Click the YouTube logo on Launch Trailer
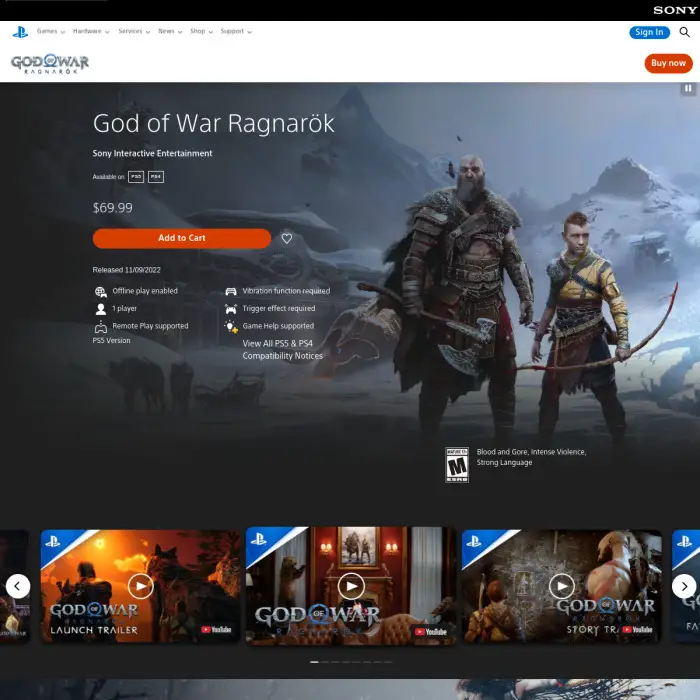 pyautogui.click(x=216, y=629)
